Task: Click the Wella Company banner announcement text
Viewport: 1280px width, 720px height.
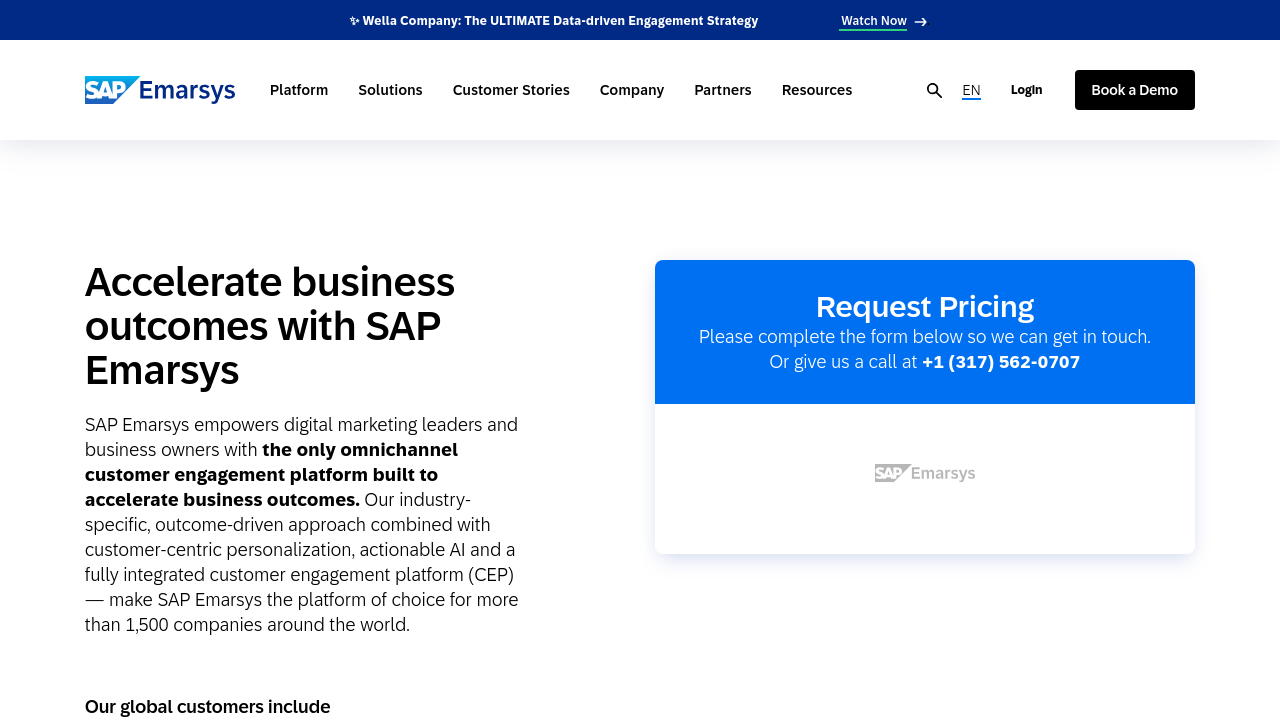Action: point(560,21)
